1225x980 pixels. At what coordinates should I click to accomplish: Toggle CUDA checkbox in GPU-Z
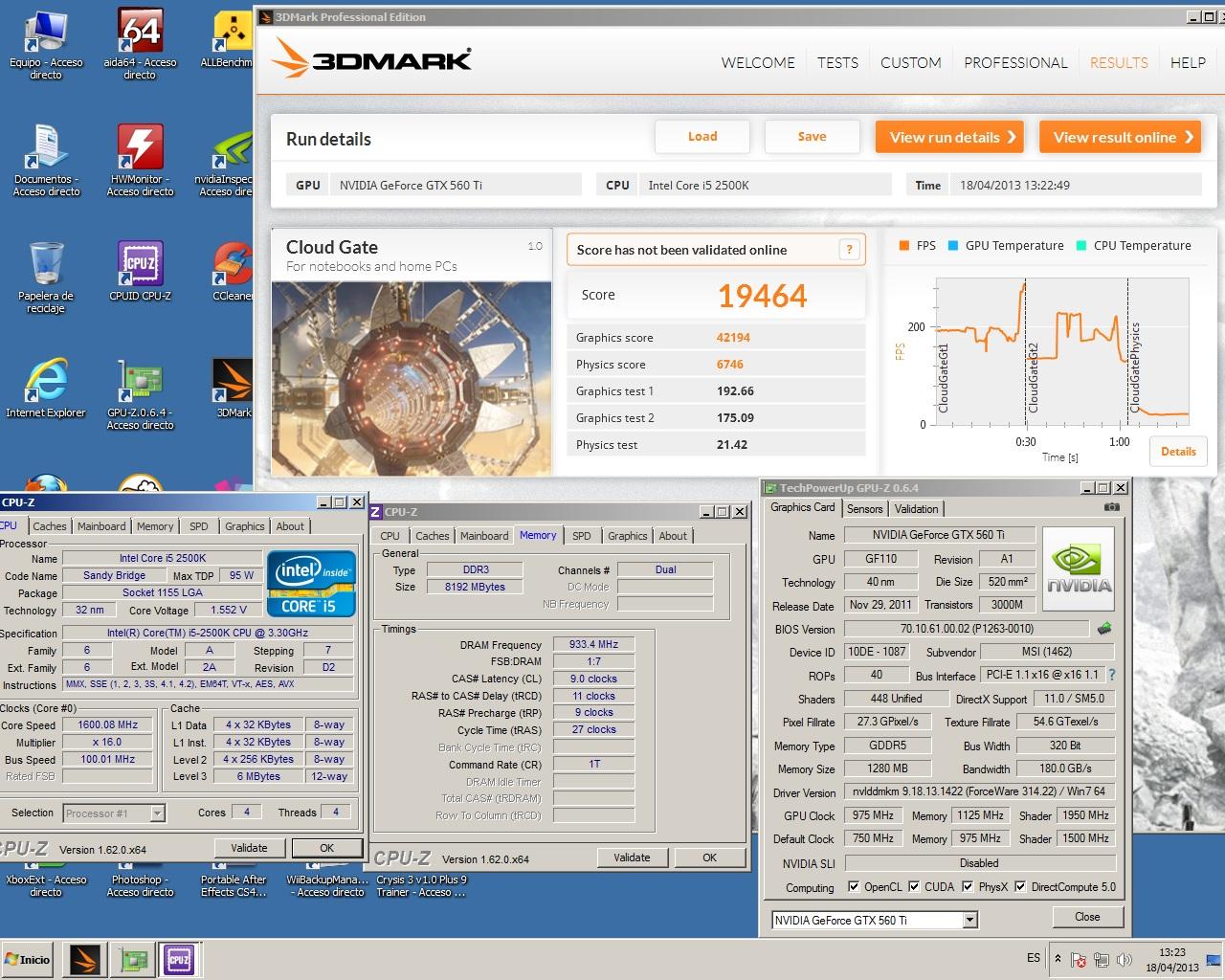[914, 886]
